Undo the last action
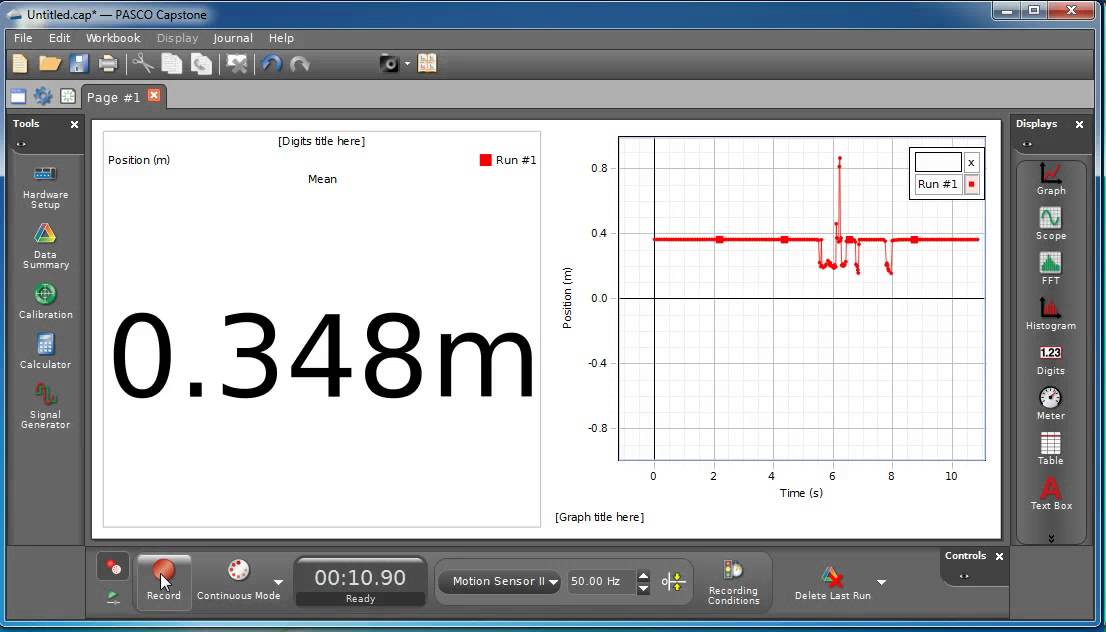Viewport: 1106px width, 632px height. coord(272,63)
